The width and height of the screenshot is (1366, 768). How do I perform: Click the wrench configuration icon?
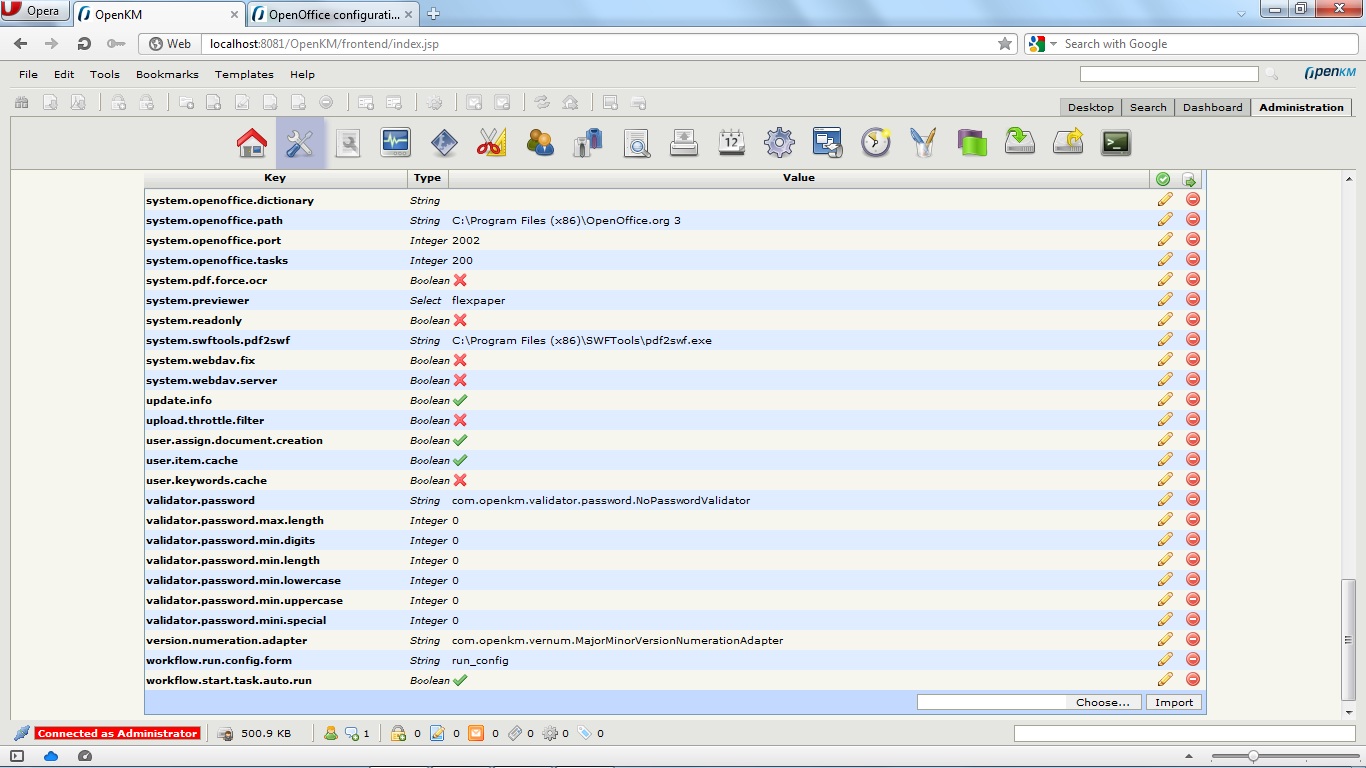click(300, 143)
